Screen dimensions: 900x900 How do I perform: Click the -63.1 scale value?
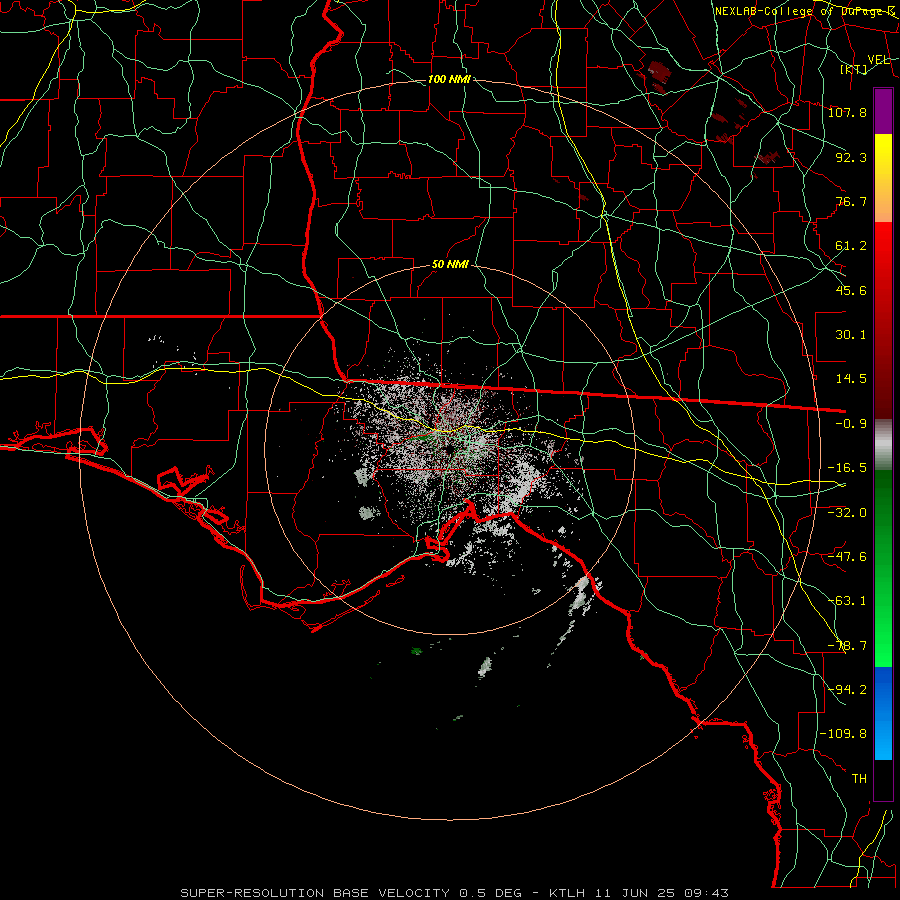847,601
